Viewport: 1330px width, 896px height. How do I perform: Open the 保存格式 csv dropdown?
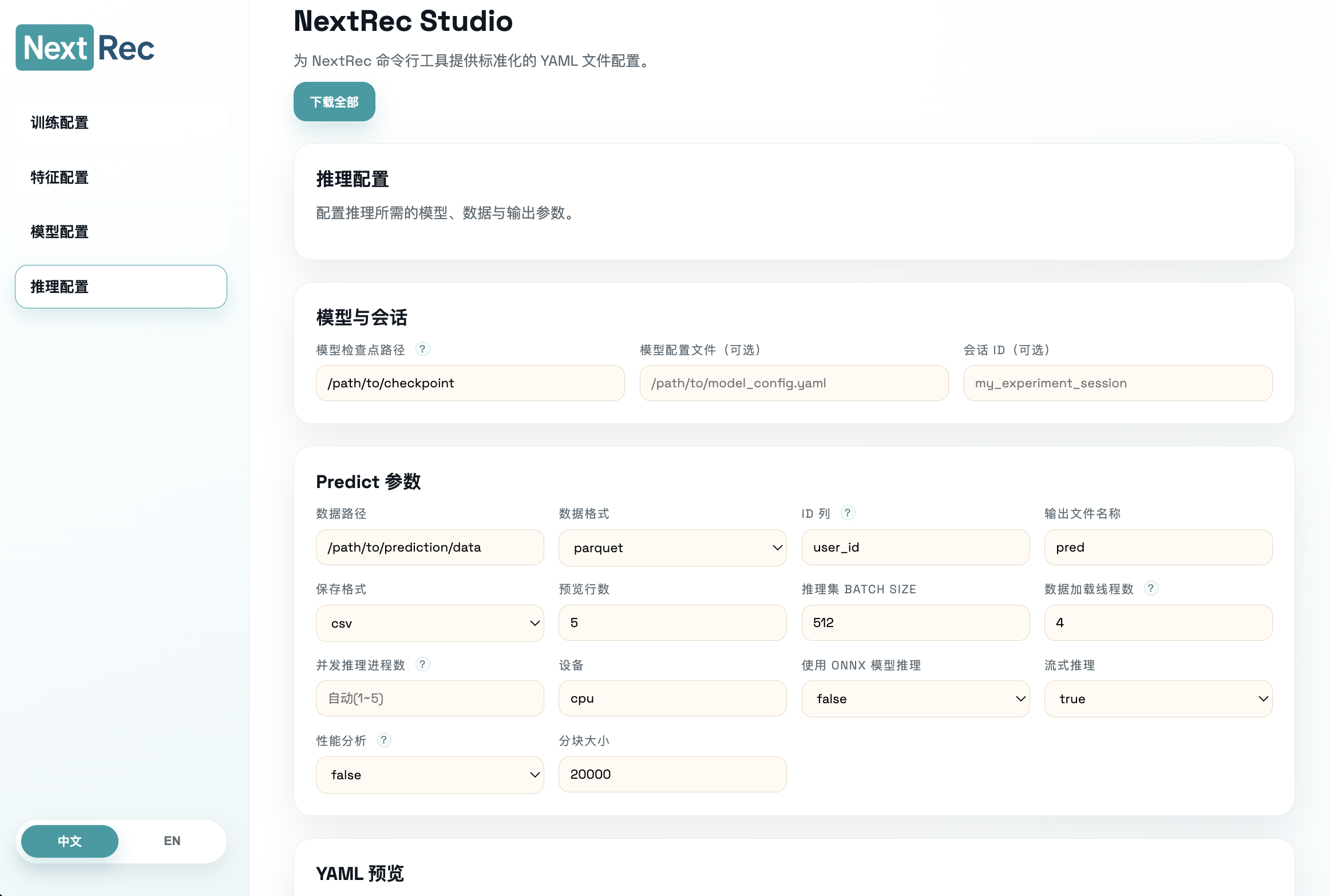(429, 623)
